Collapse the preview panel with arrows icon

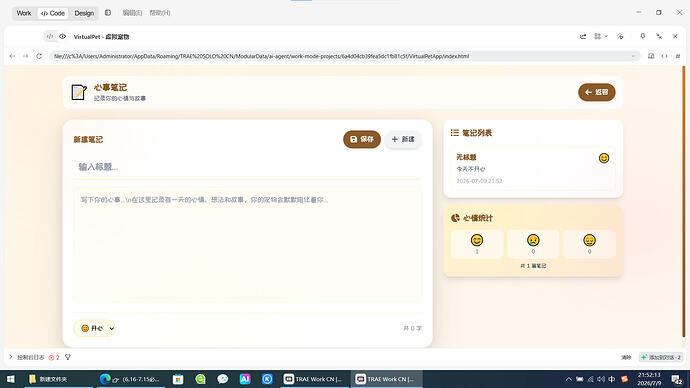tap(659, 37)
